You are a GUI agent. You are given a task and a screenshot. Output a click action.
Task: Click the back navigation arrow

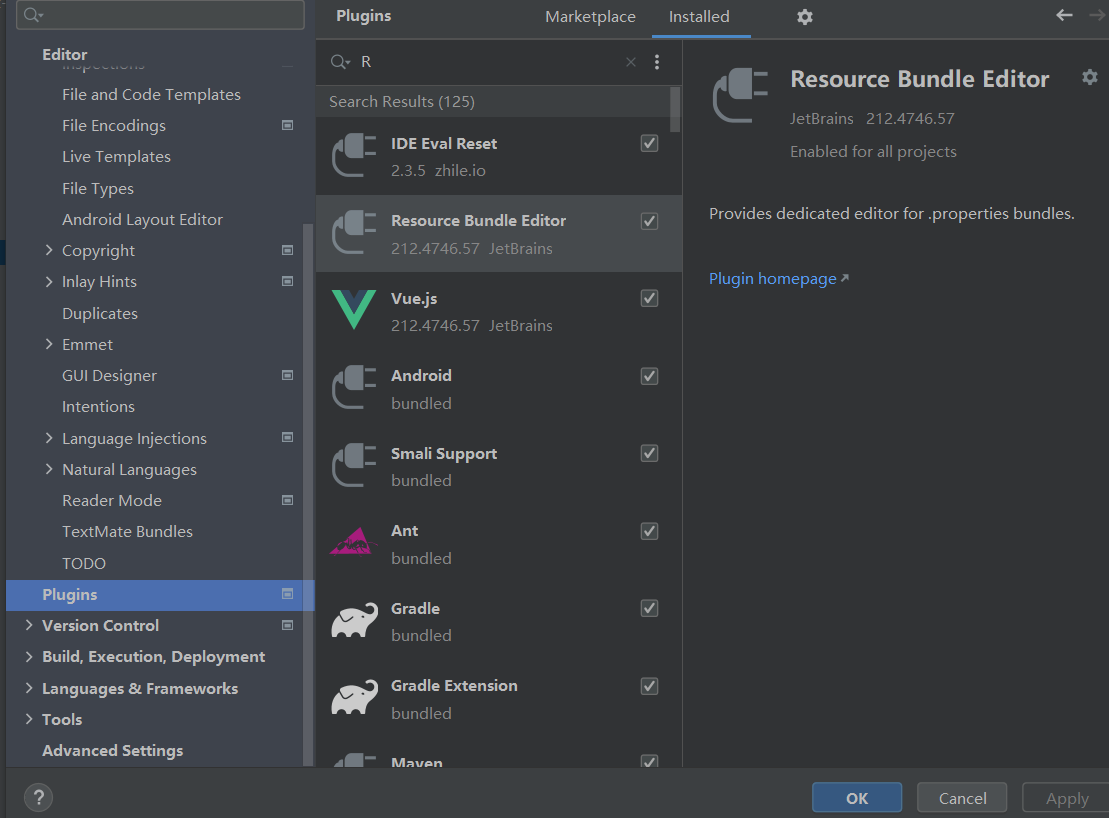pos(1064,15)
